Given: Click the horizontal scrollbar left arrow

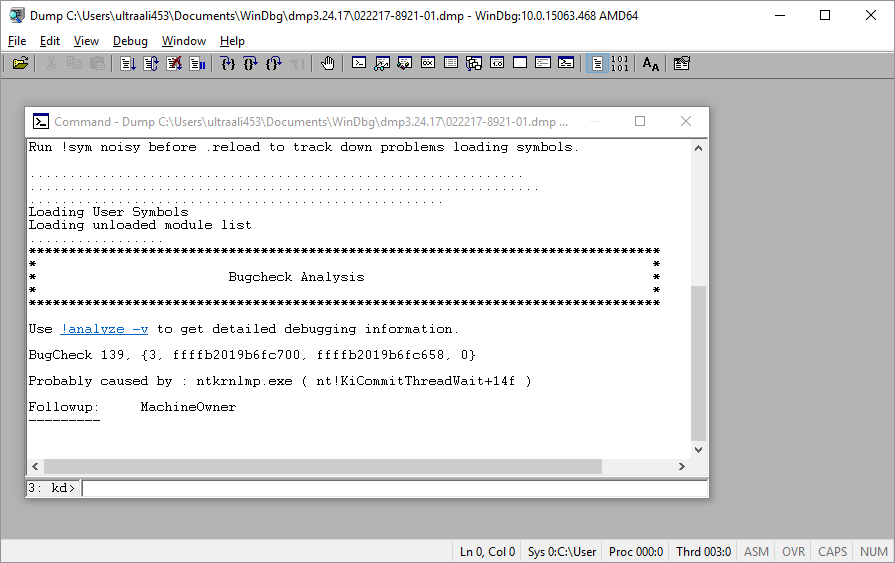Looking at the screenshot, I should click(x=35, y=467).
